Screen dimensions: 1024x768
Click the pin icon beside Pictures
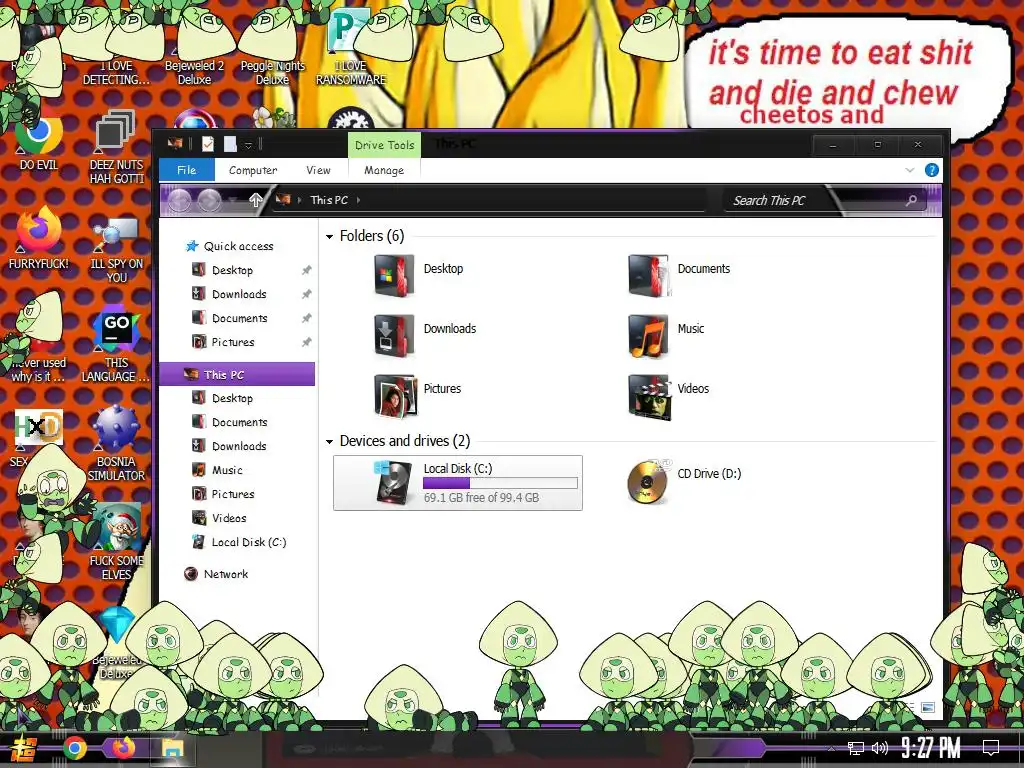pyautogui.click(x=306, y=342)
